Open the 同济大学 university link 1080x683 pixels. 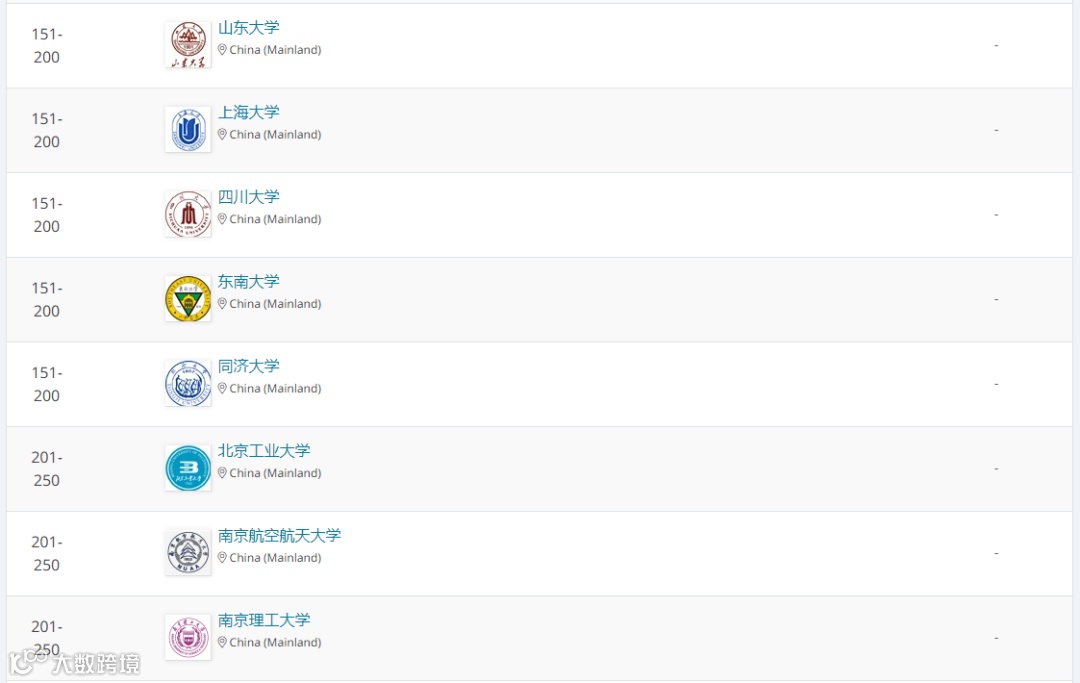pos(249,366)
